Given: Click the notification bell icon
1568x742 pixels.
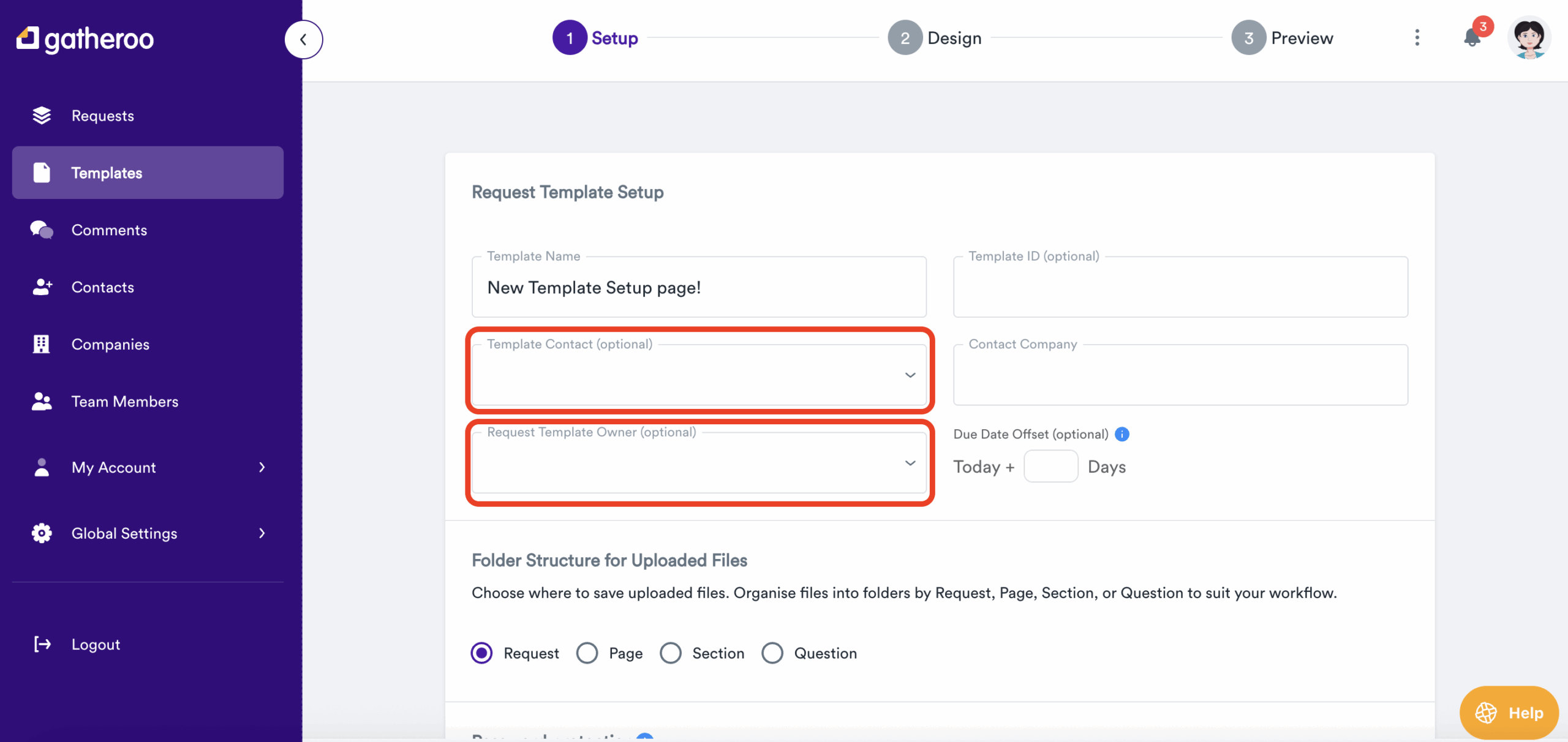Looking at the screenshot, I should [x=1472, y=38].
